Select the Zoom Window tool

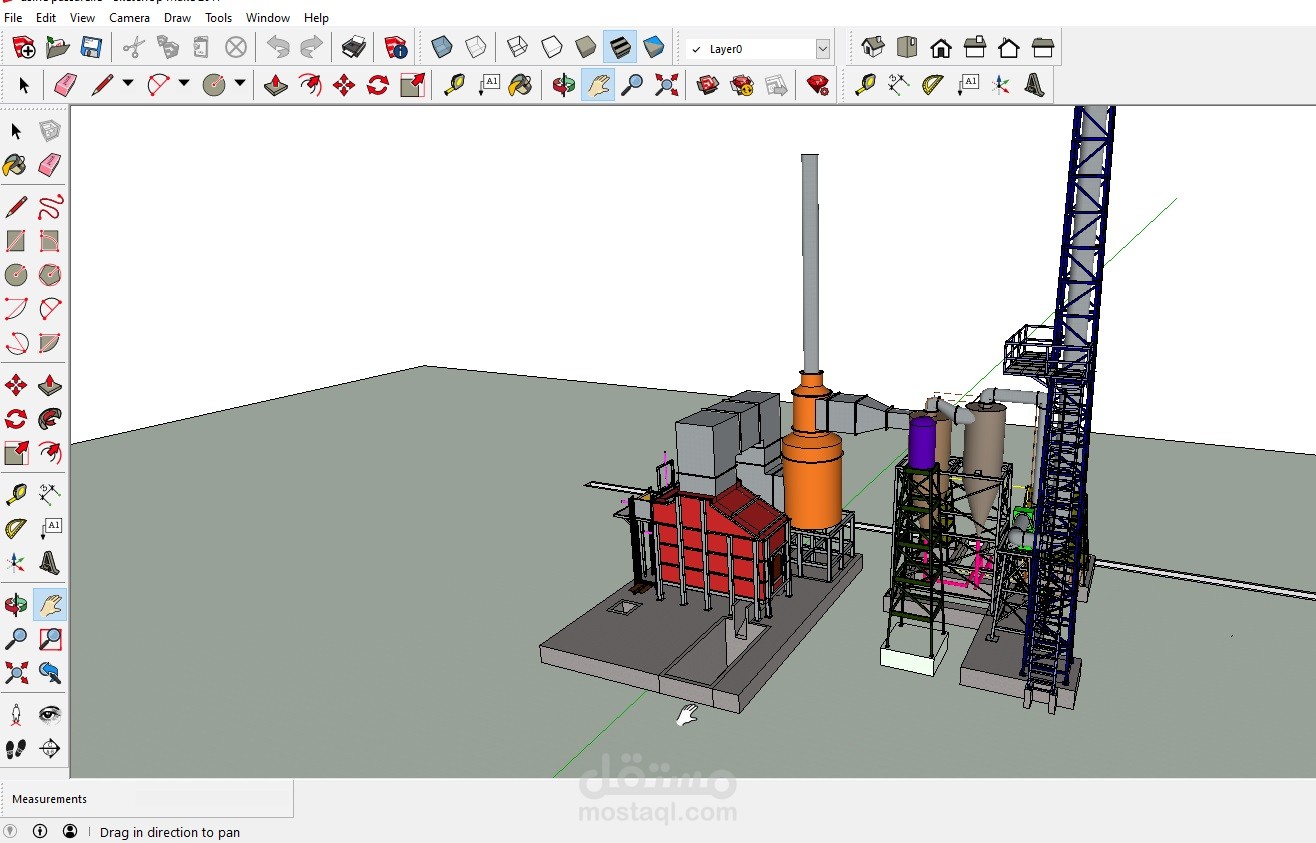pos(50,638)
